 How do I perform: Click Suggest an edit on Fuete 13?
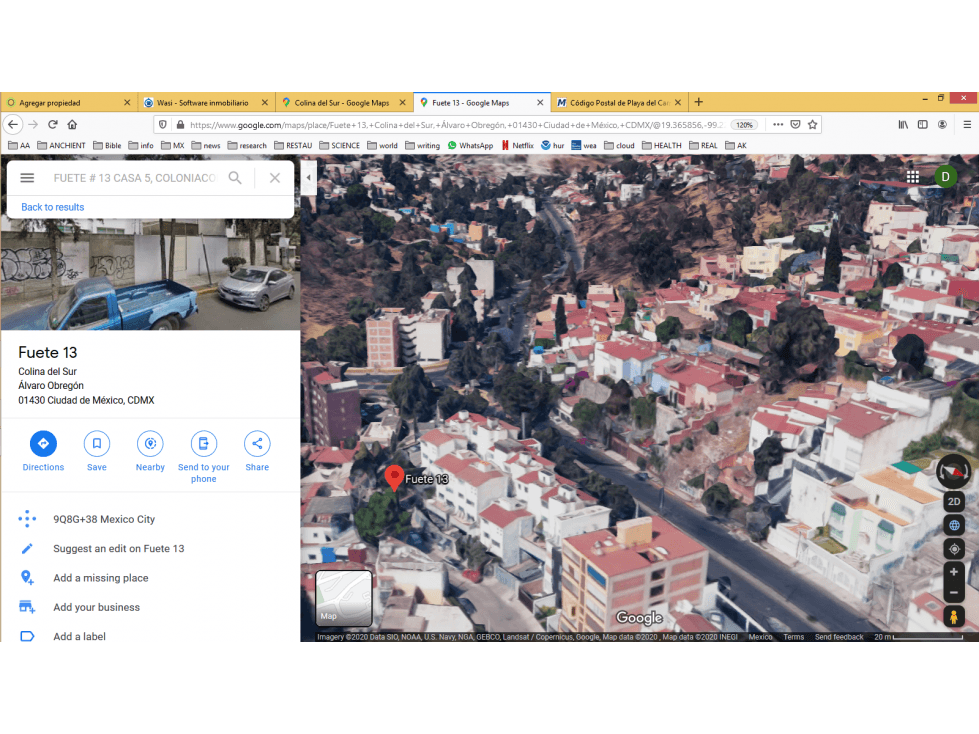click(x=119, y=548)
